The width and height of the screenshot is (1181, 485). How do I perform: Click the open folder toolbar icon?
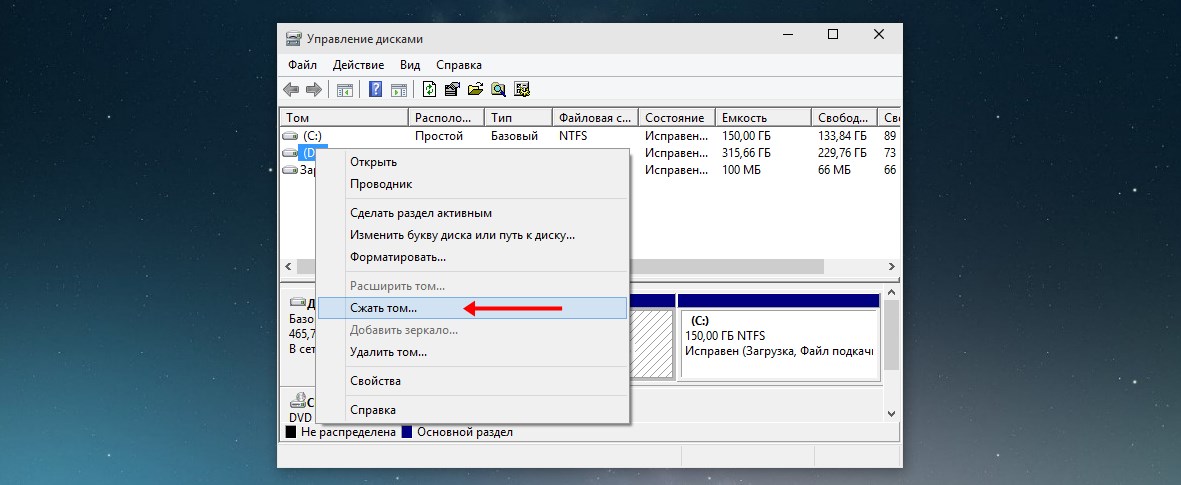point(475,89)
